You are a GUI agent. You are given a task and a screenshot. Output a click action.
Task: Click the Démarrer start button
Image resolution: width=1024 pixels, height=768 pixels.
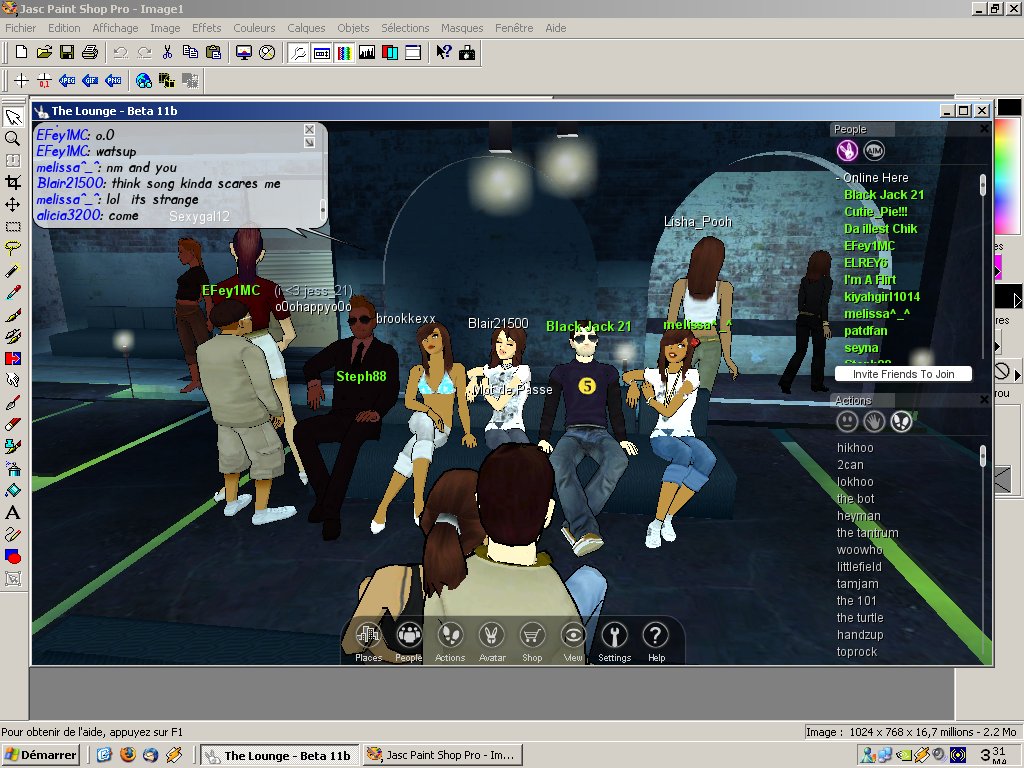(40, 755)
